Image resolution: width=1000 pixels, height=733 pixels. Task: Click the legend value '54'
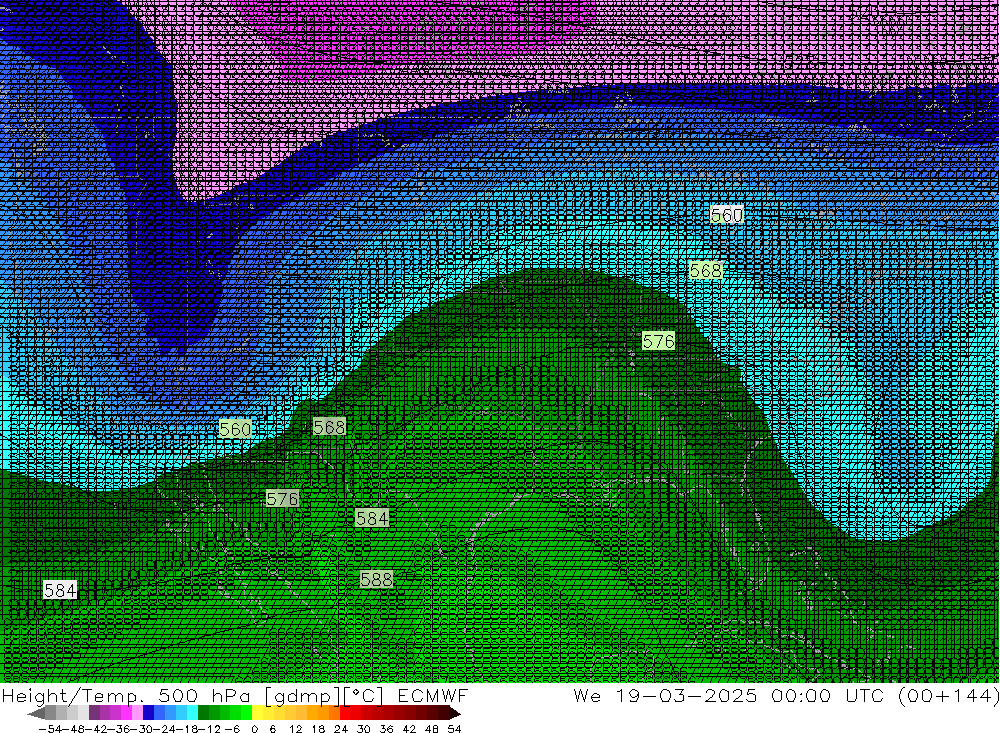tap(454, 729)
